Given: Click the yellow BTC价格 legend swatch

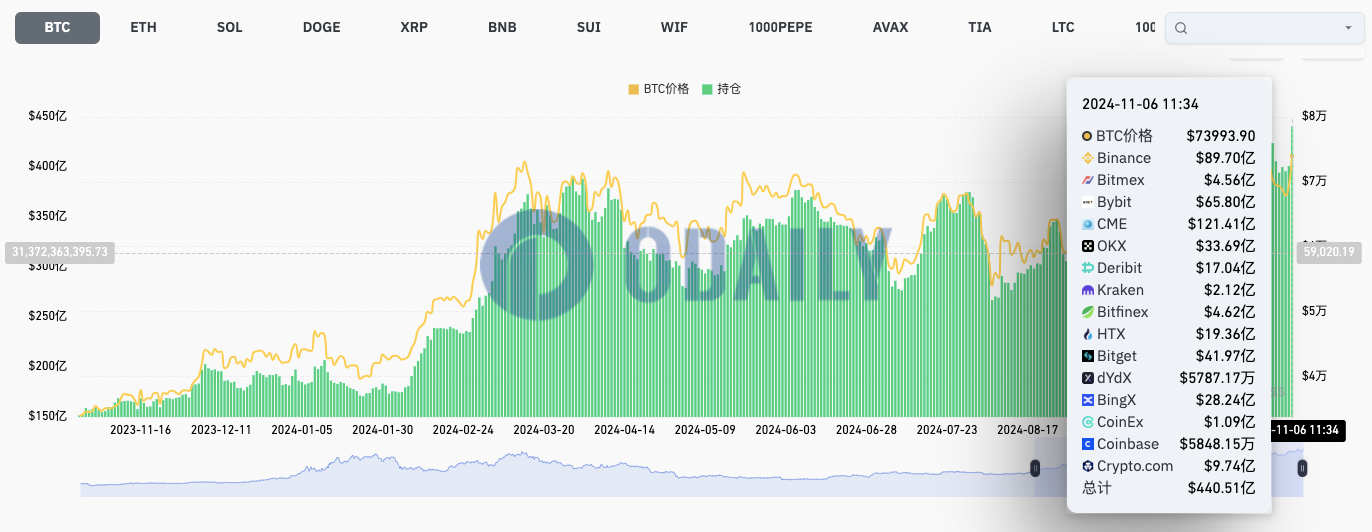Looking at the screenshot, I should click(633, 89).
